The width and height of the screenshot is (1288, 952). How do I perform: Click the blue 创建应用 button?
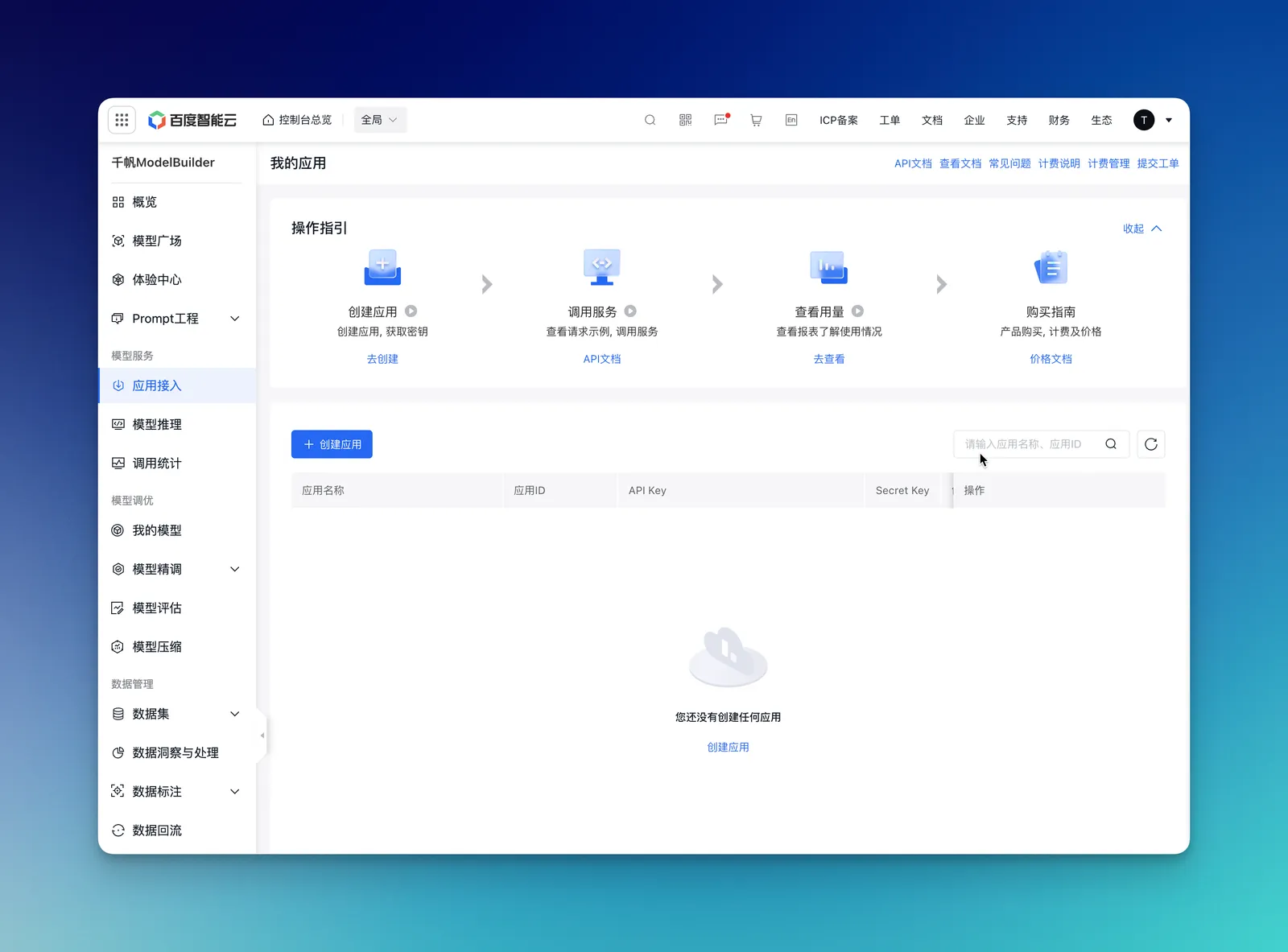pyautogui.click(x=332, y=444)
